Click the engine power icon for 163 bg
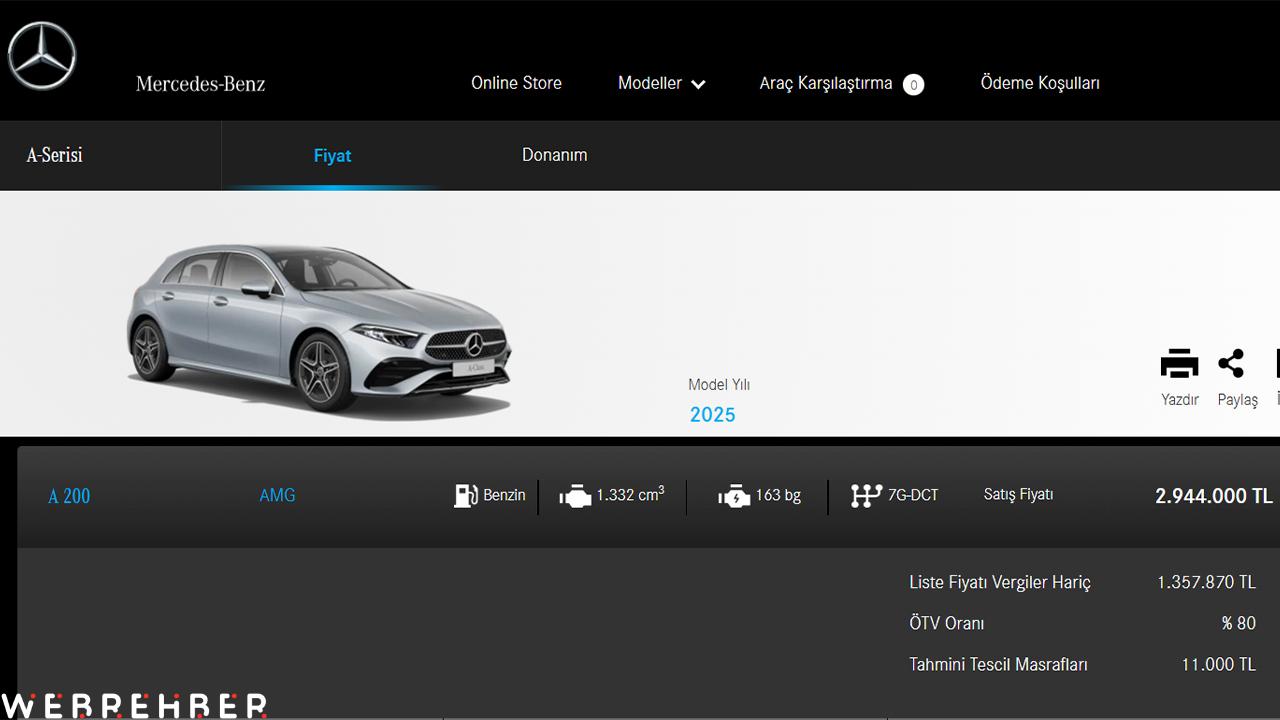The height and width of the screenshot is (720, 1280). (x=734, y=496)
